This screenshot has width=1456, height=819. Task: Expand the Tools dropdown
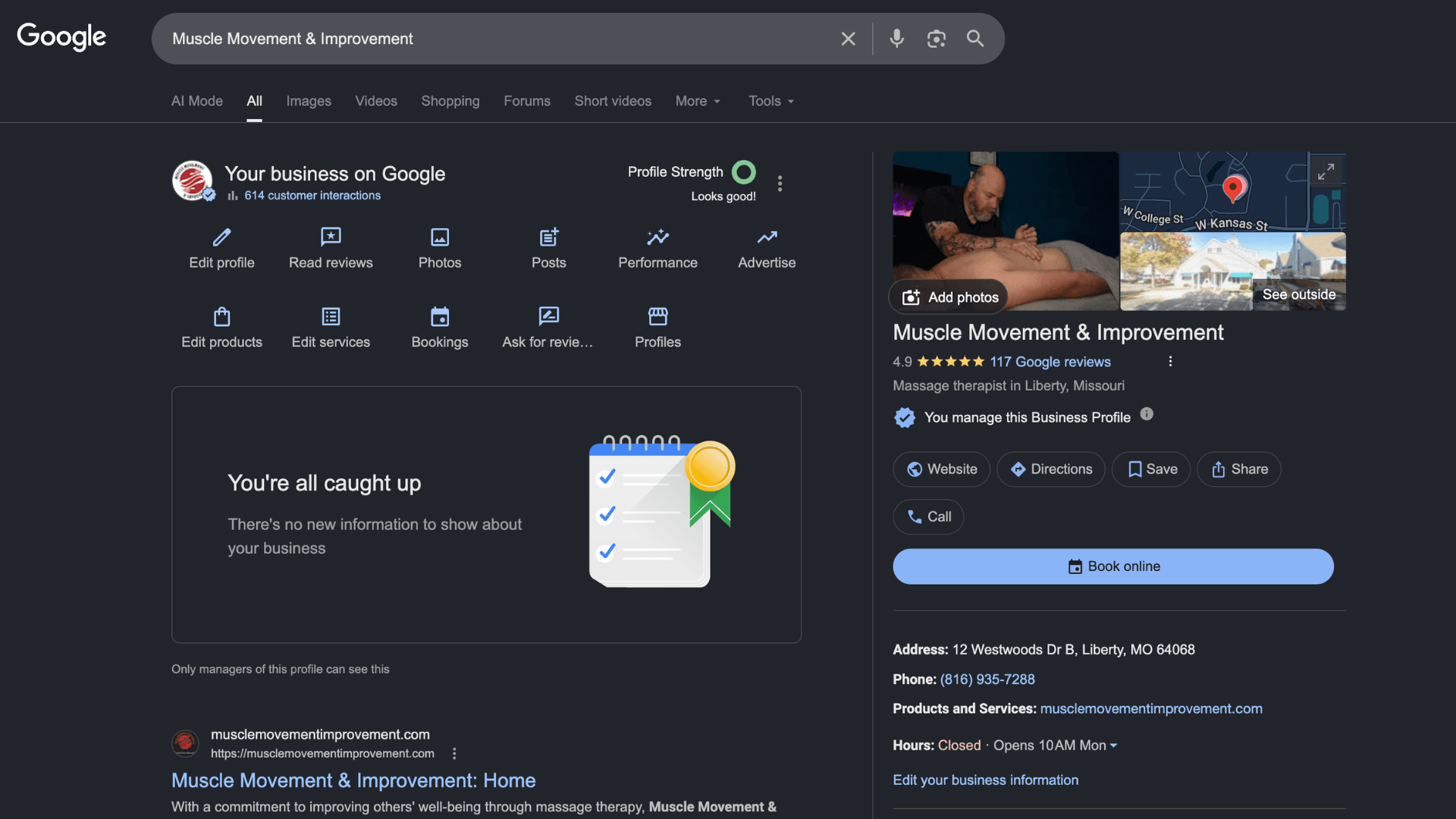pos(771,101)
